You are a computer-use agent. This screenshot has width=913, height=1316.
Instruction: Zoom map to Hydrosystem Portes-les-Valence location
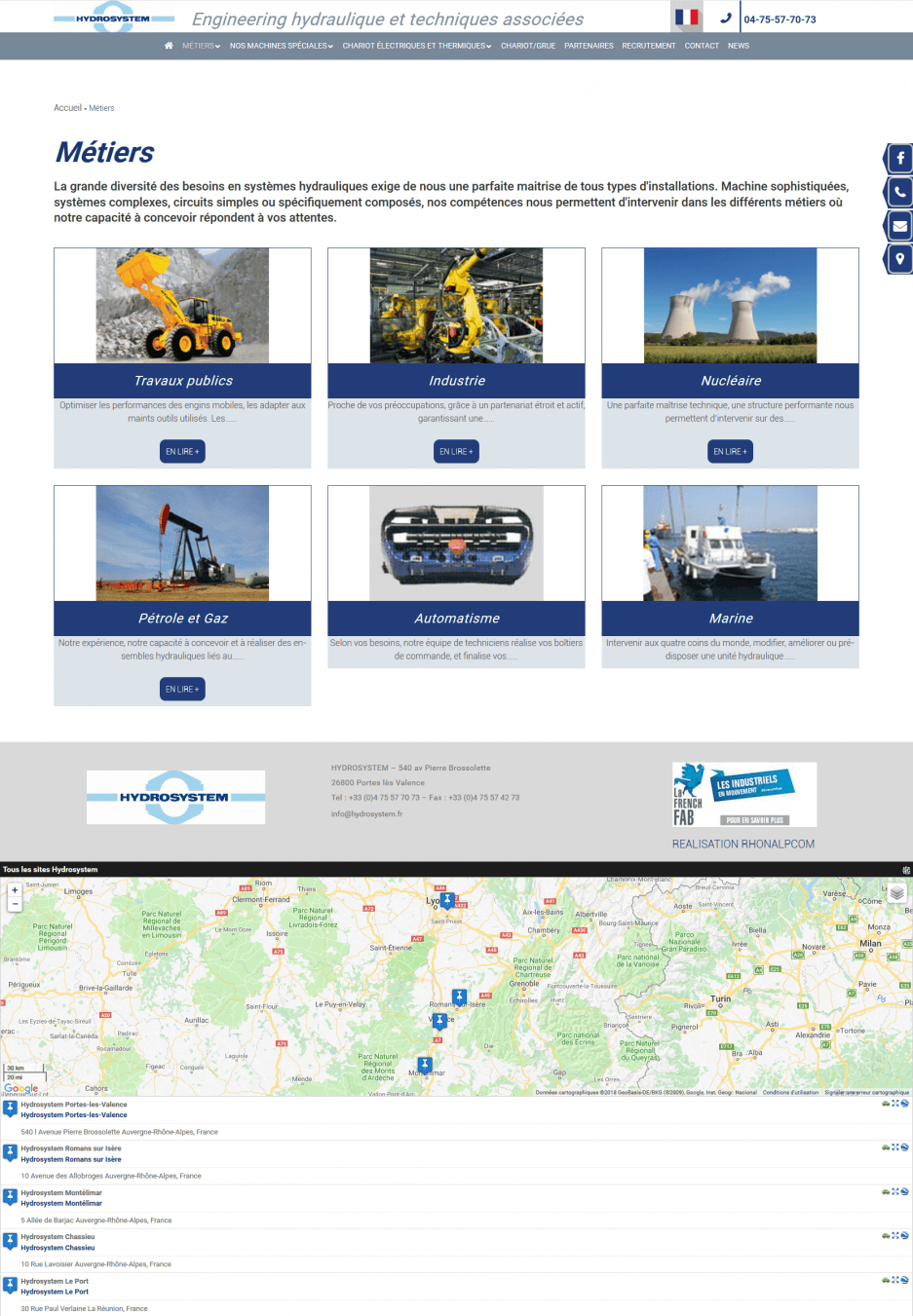(x=895, y=1104)
